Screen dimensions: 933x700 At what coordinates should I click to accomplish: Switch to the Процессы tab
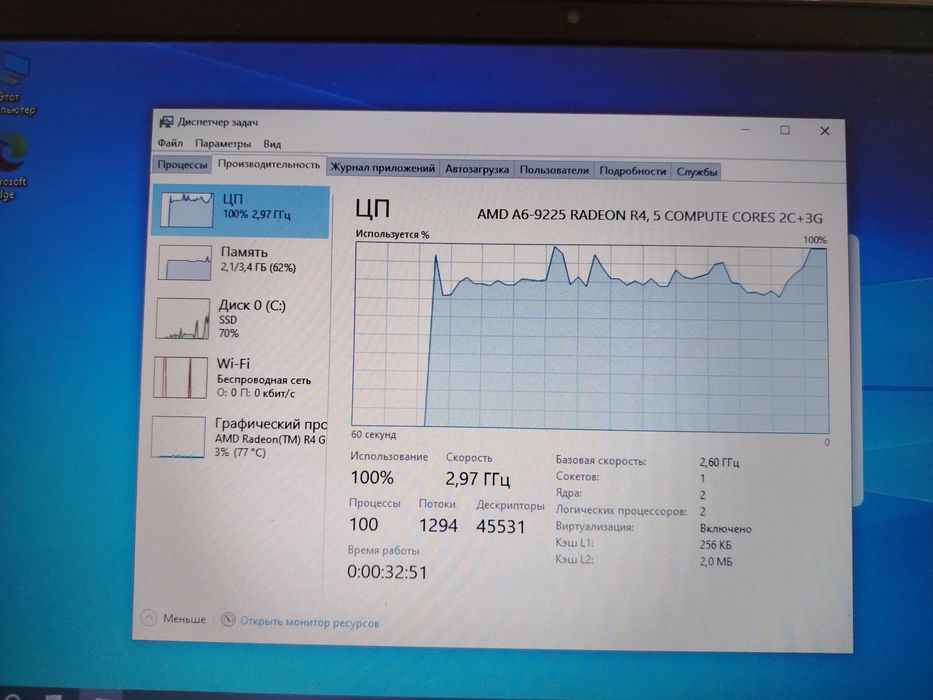tap(182, 164)
